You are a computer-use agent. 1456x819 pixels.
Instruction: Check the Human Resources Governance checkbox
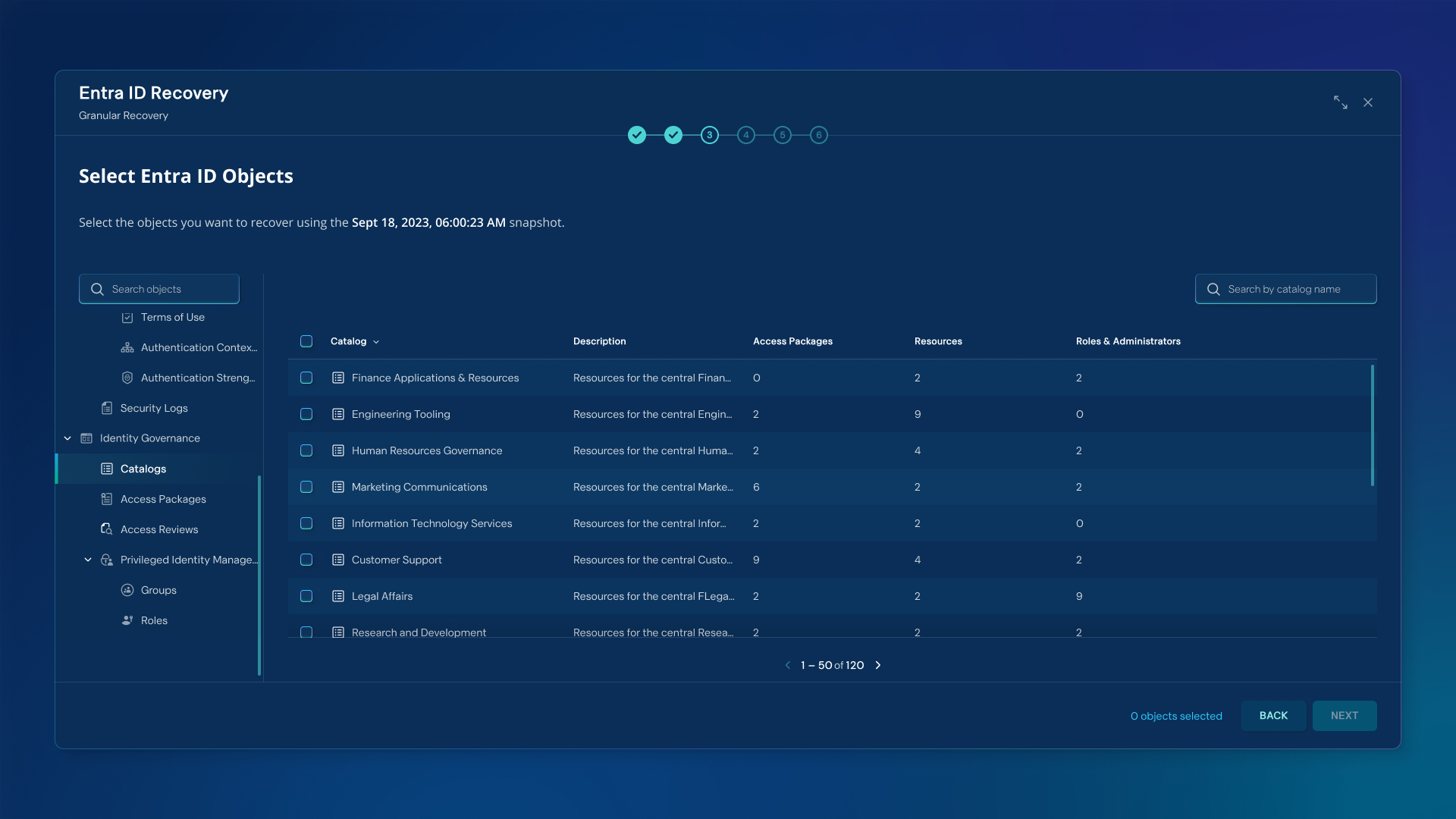[306, 451]
